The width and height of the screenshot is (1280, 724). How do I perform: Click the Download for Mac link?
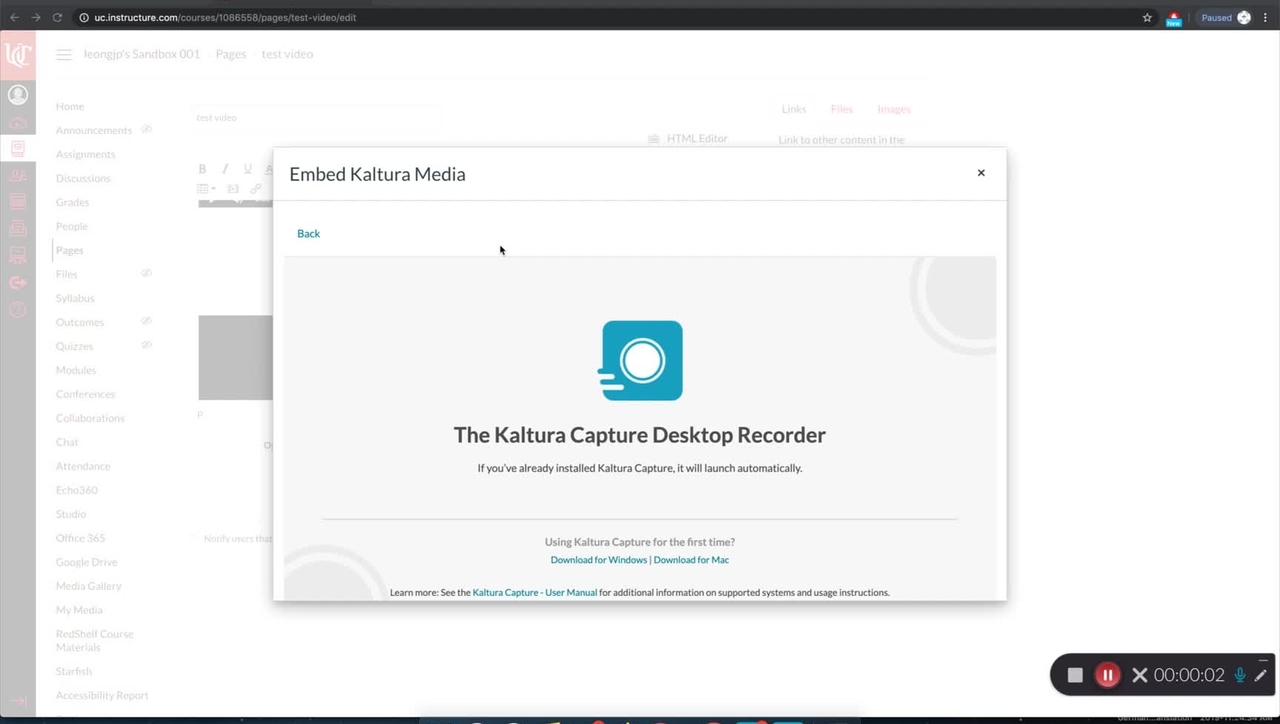691,560
